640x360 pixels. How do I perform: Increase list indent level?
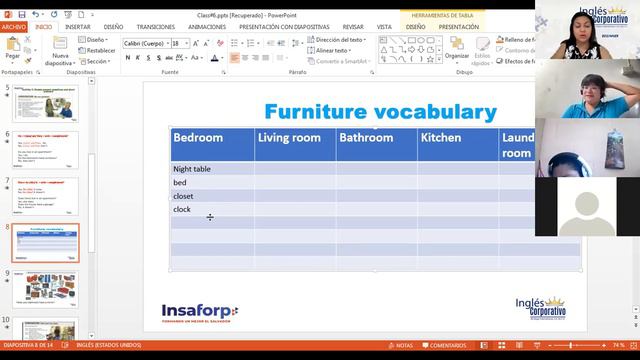pyautogui.click(x=281, y=43)
